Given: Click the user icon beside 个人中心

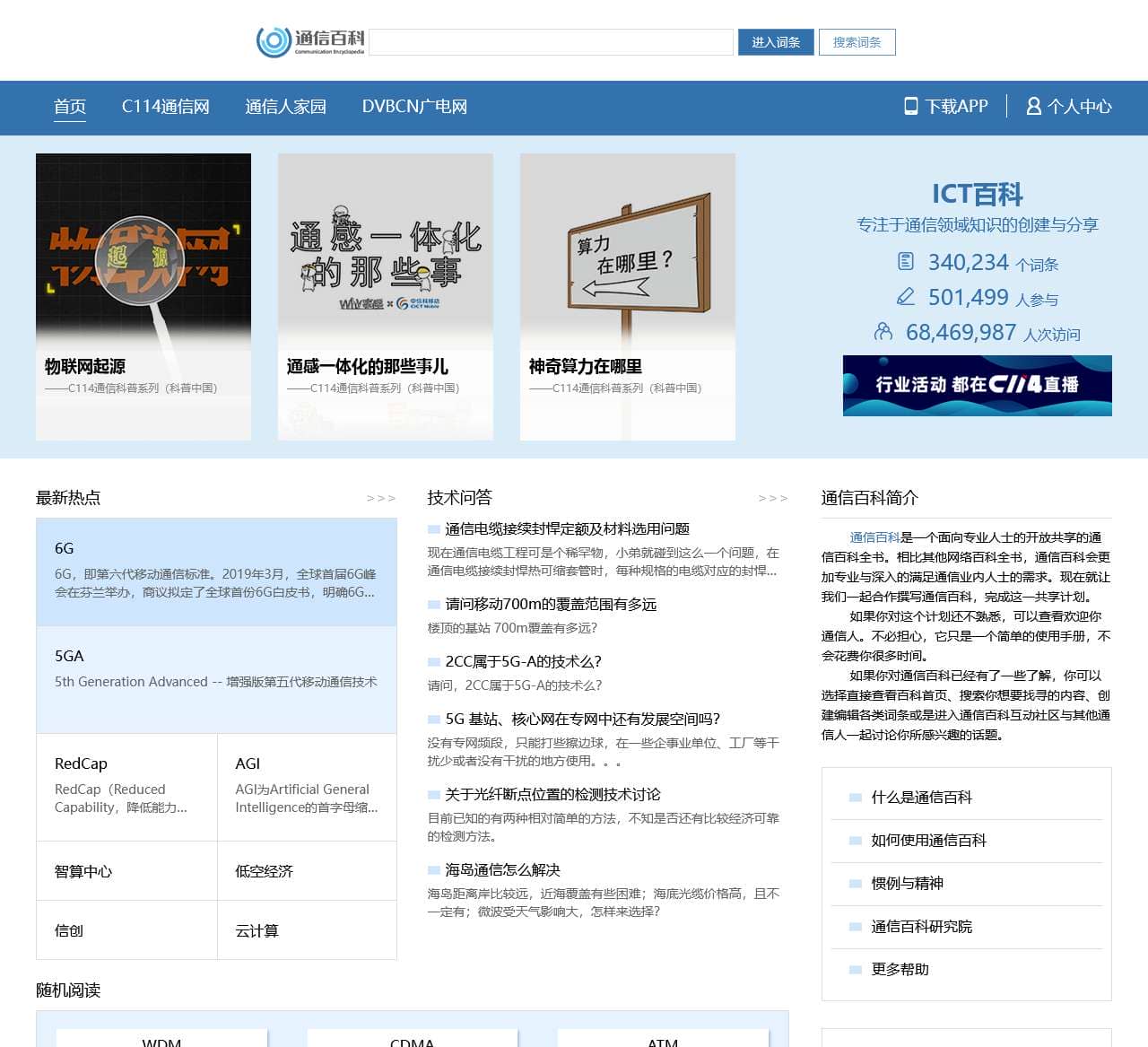Looking at the screenshot, I should (1033, 106).
